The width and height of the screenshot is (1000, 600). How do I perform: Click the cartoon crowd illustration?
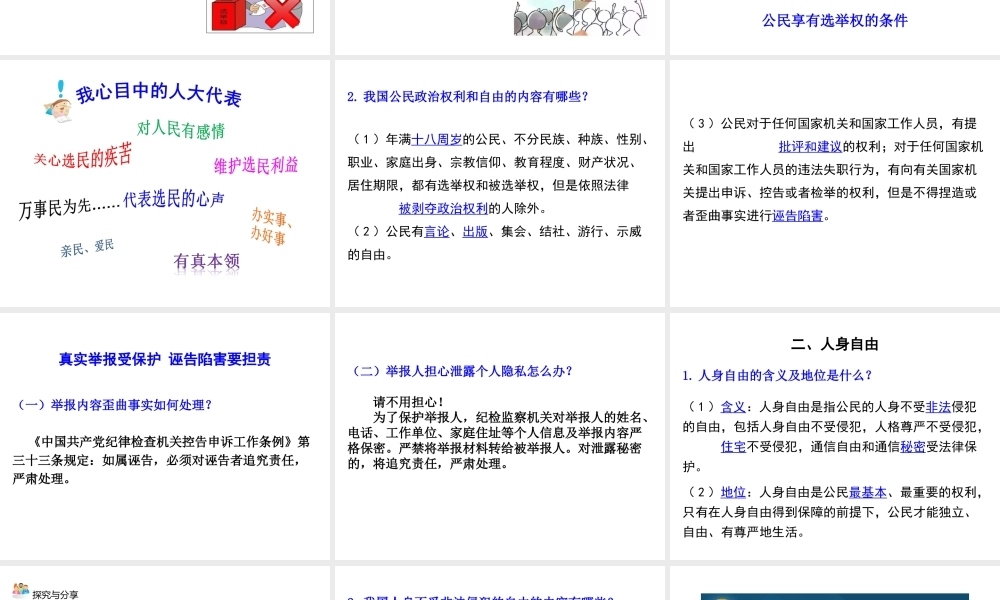[x=574, y=18]
